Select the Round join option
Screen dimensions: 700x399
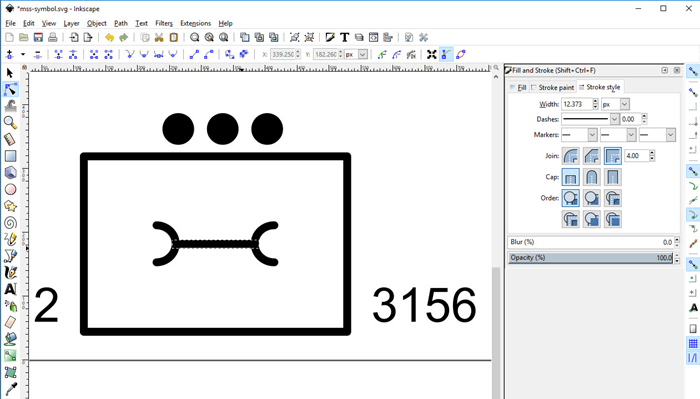point(571,156)
